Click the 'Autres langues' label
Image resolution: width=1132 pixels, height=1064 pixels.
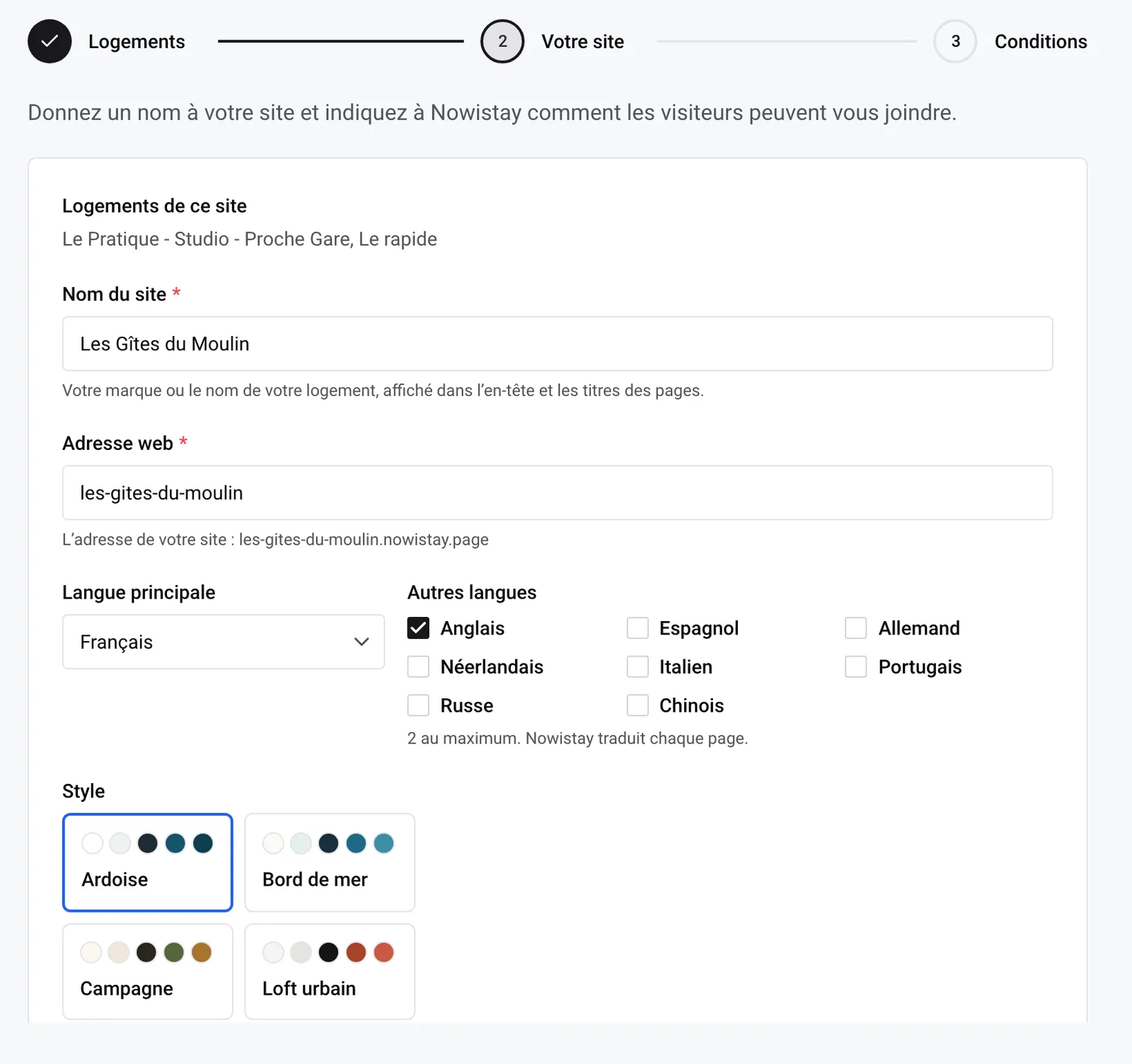[x=472, y=592]
